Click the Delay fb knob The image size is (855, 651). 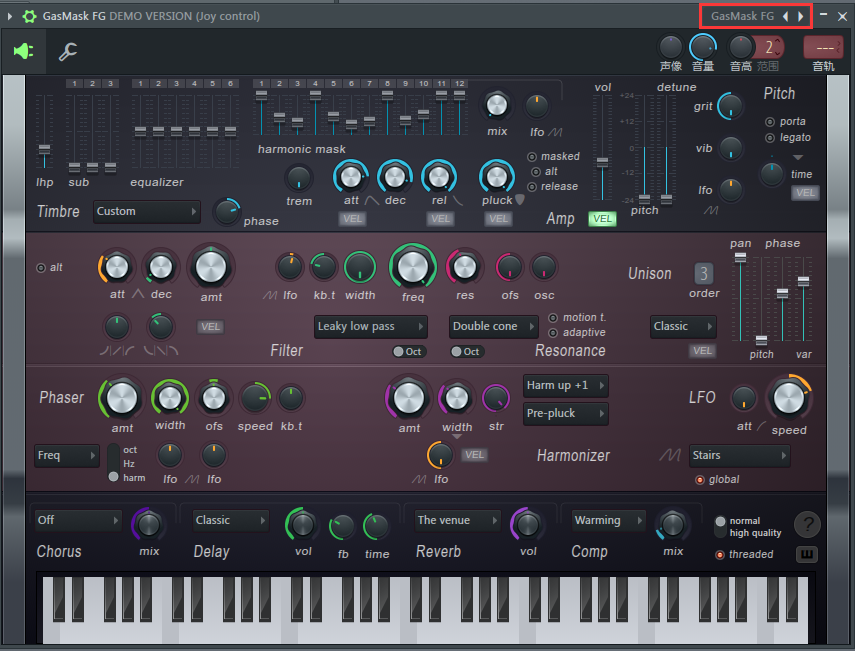click(x=342, y=527)
